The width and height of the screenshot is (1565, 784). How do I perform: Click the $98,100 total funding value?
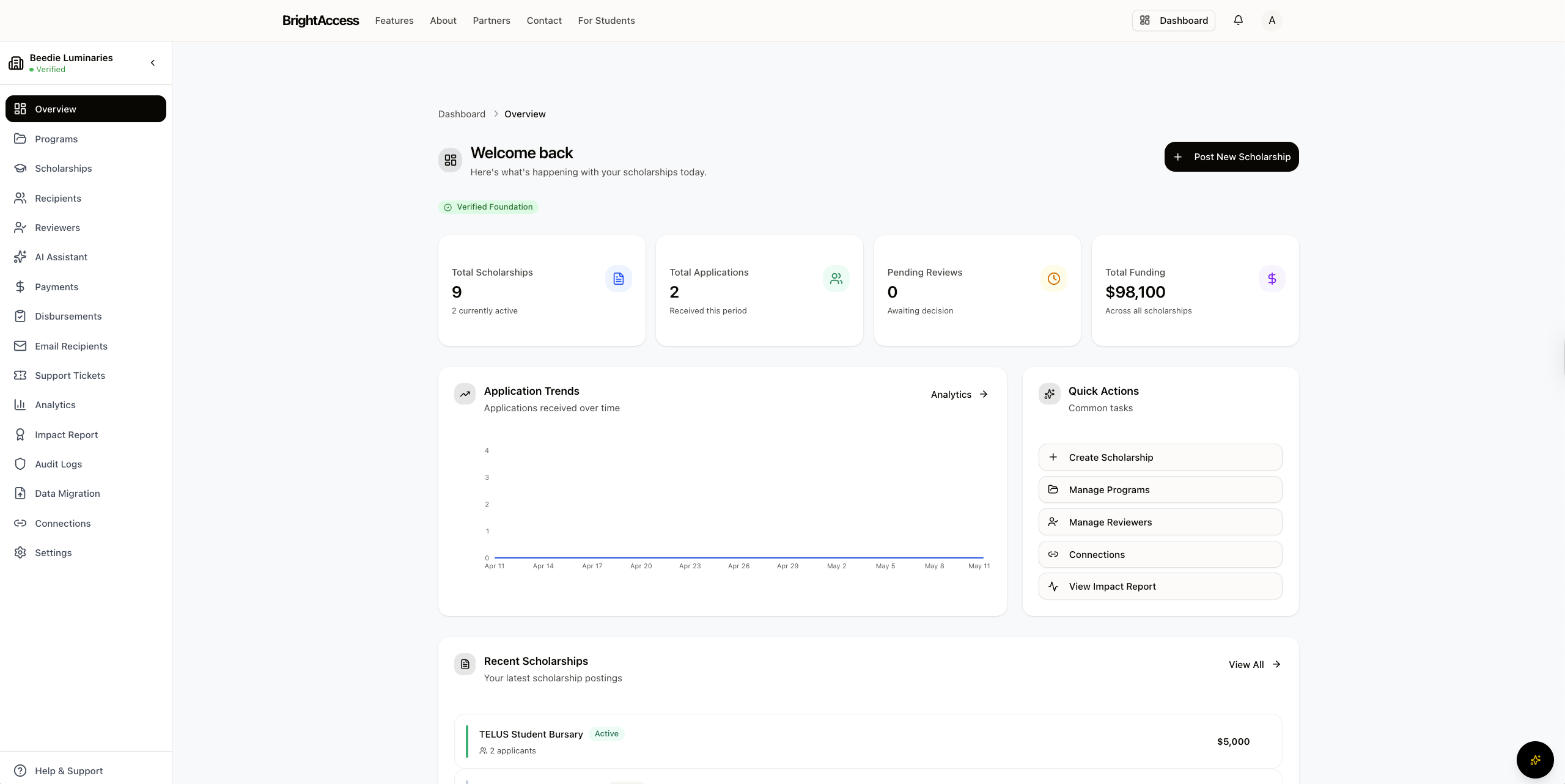[1135, 292]
